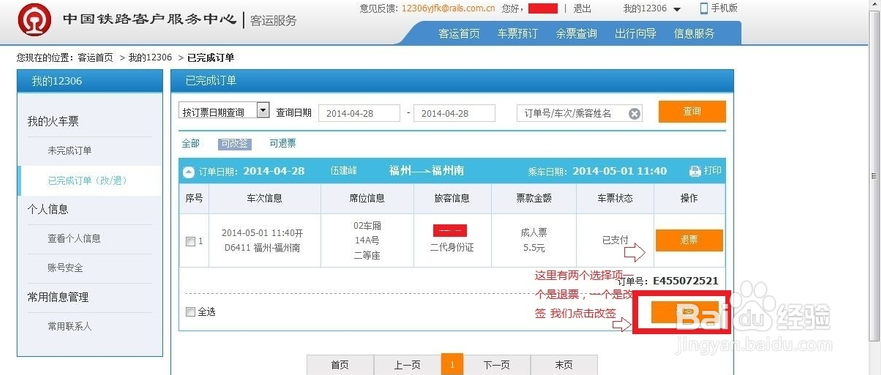Click the 票款金额 column header

(x=534, y=198)
